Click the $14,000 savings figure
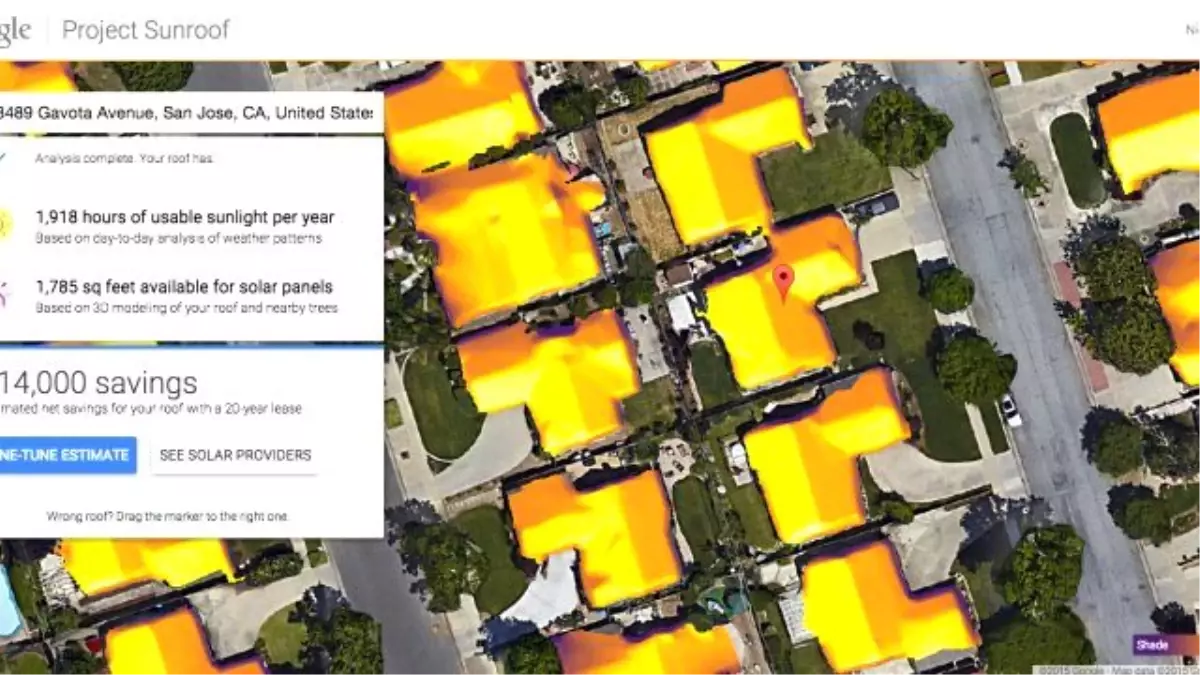 click(100, 381)
